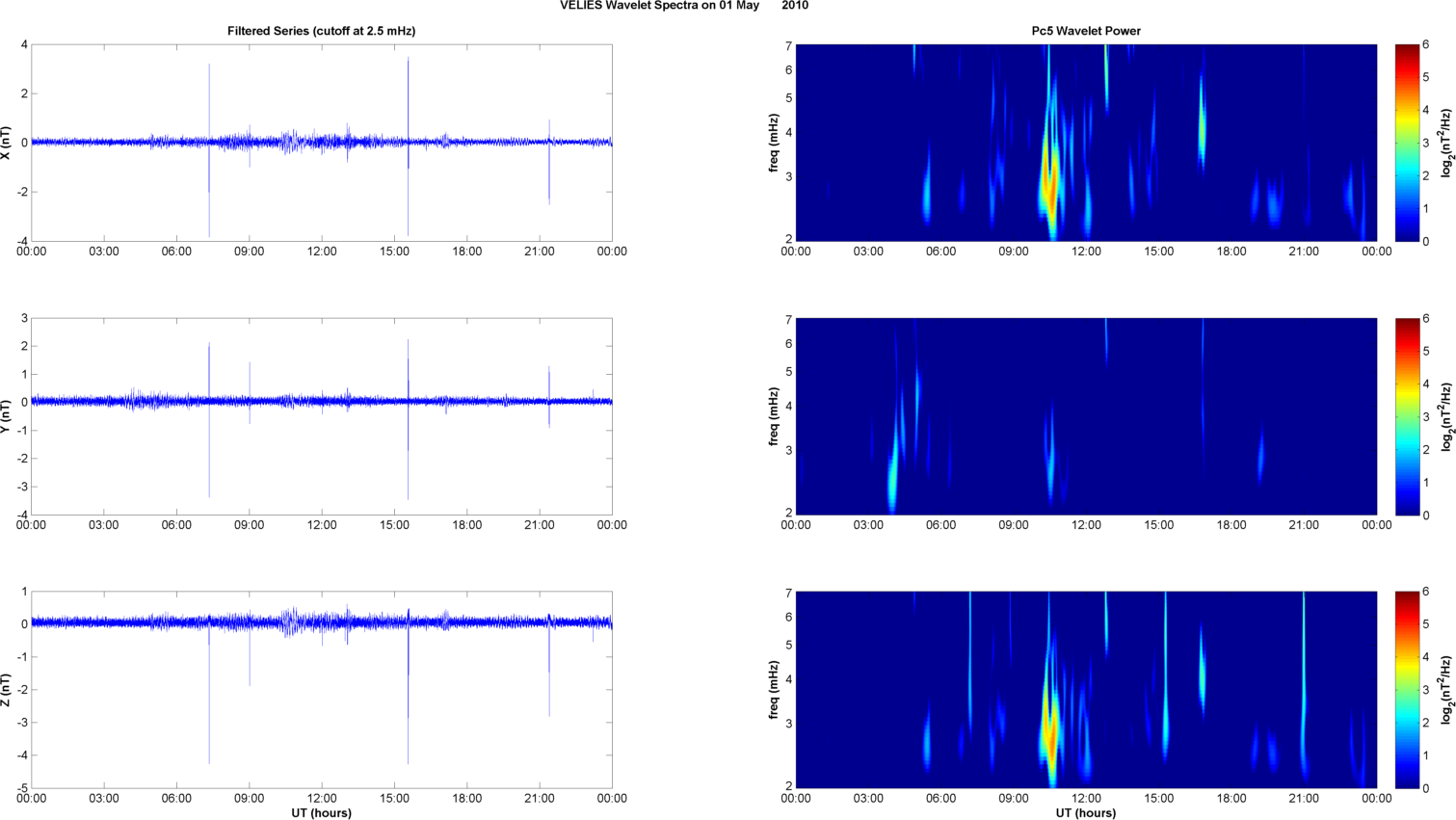Screen dimensions: 1456x820
Task: Click the "06:00" tick under the Y series plot
Action: pos(176,525)
